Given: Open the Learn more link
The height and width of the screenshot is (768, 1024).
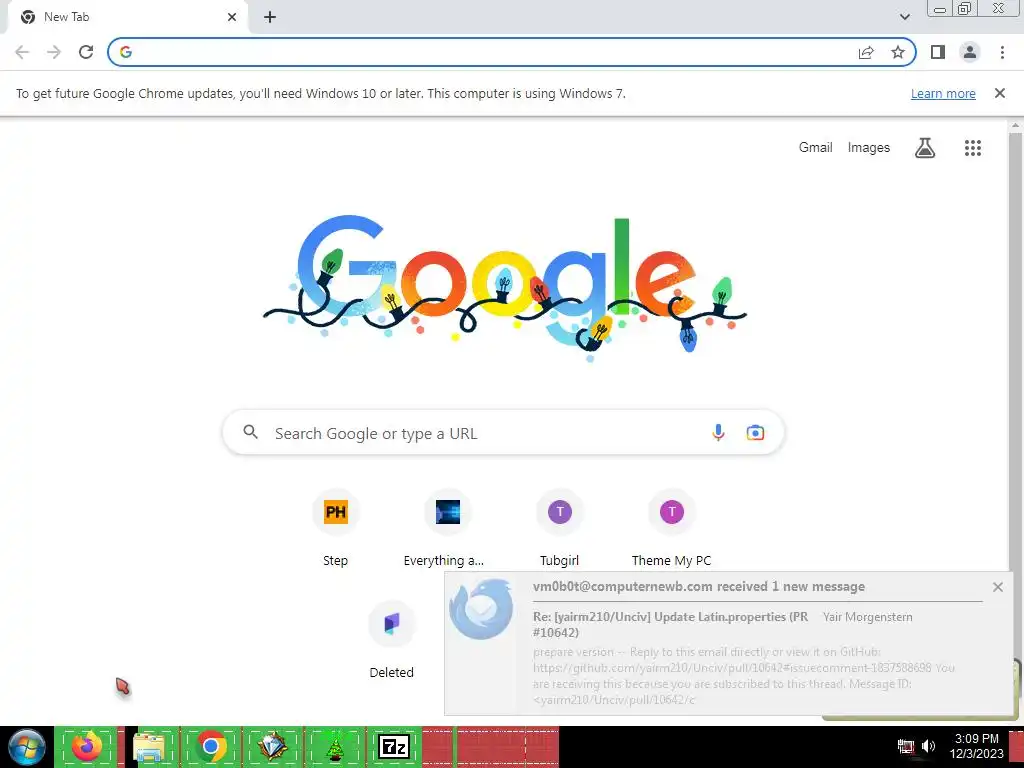Looking at the screenshot, I should tap(943, 93).
